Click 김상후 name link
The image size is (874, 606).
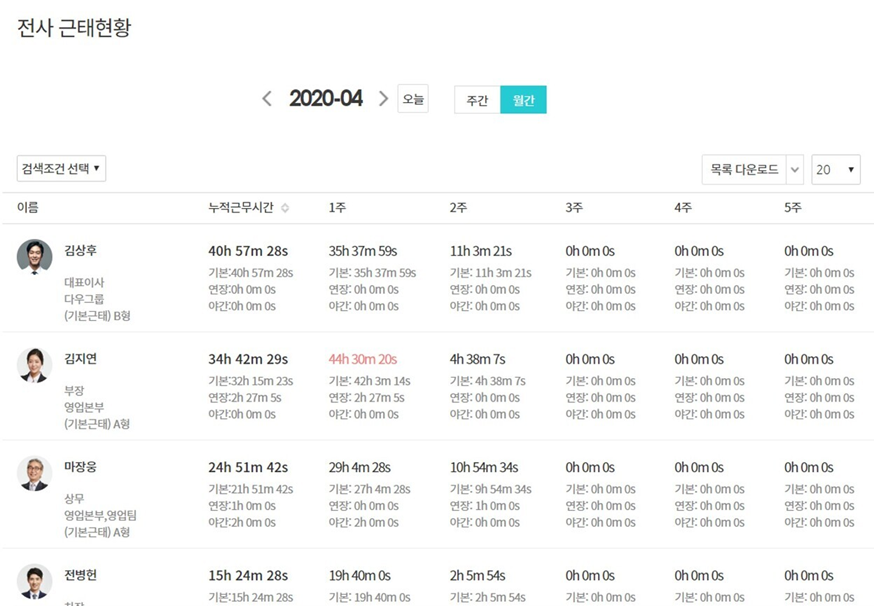[x=80, y=250]
